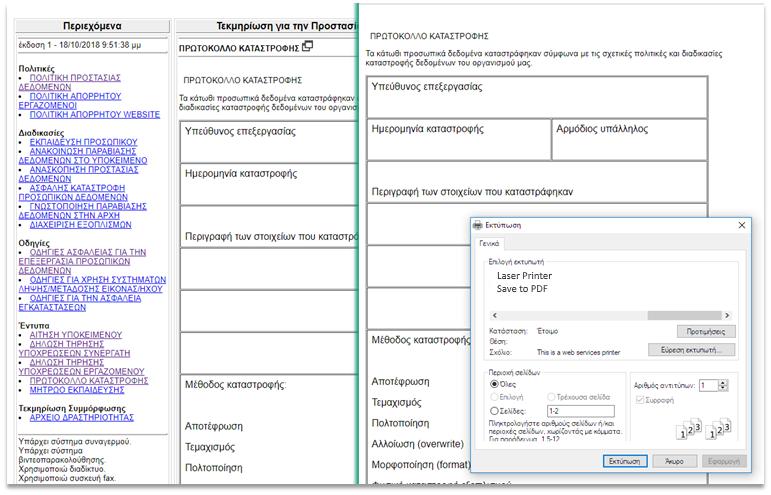
Task: Switch to the Γενικά tab
Action: pos(489,243)
